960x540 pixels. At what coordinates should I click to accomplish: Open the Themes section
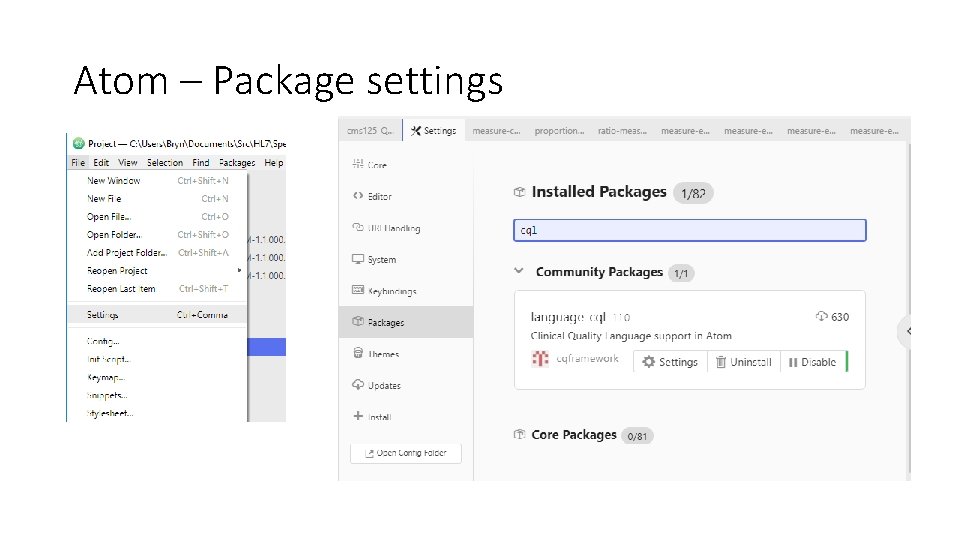point(406,354)
